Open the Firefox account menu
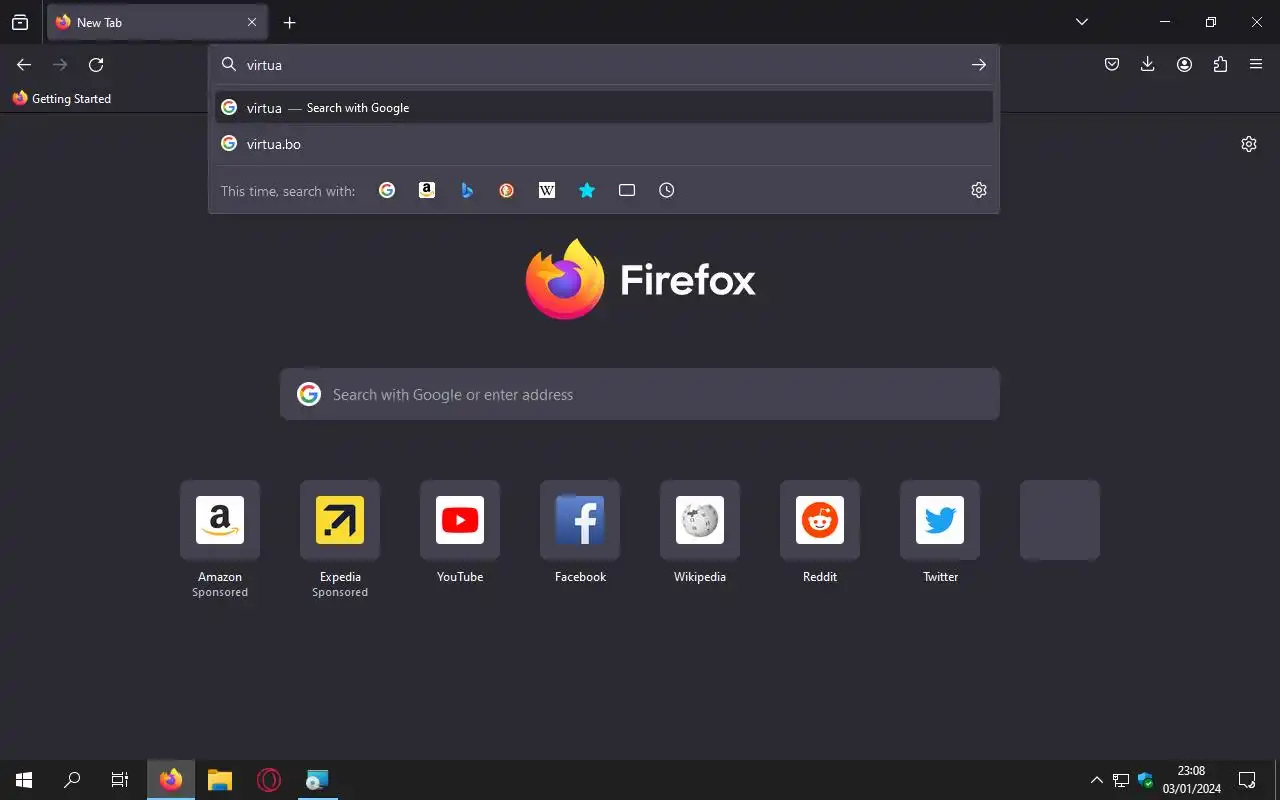Viewport: 1280px width, 800px height. [x=1184, y=65]
